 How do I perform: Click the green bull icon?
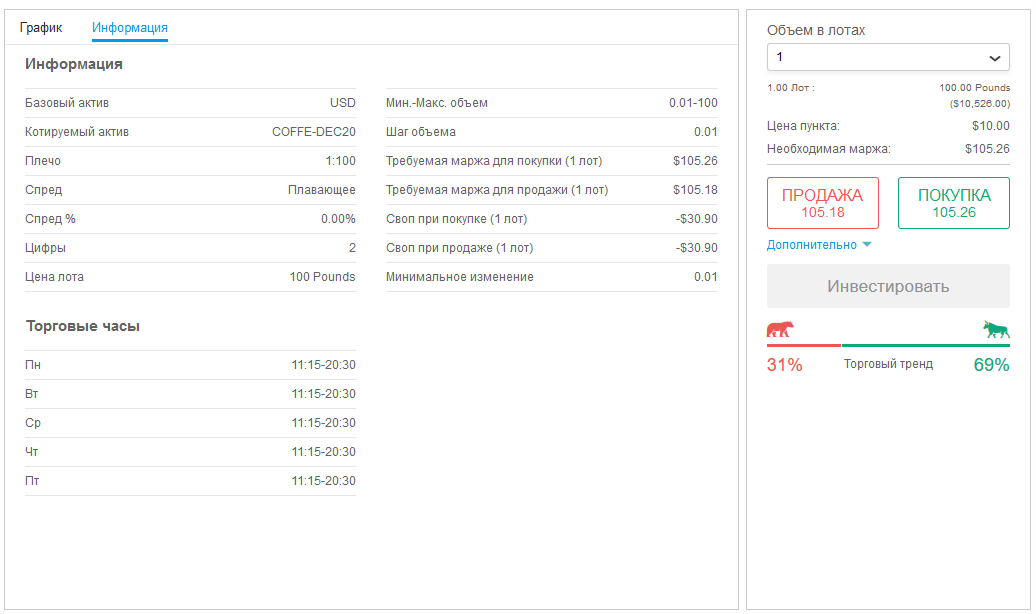pyautogui.click(x=996, y=330)
